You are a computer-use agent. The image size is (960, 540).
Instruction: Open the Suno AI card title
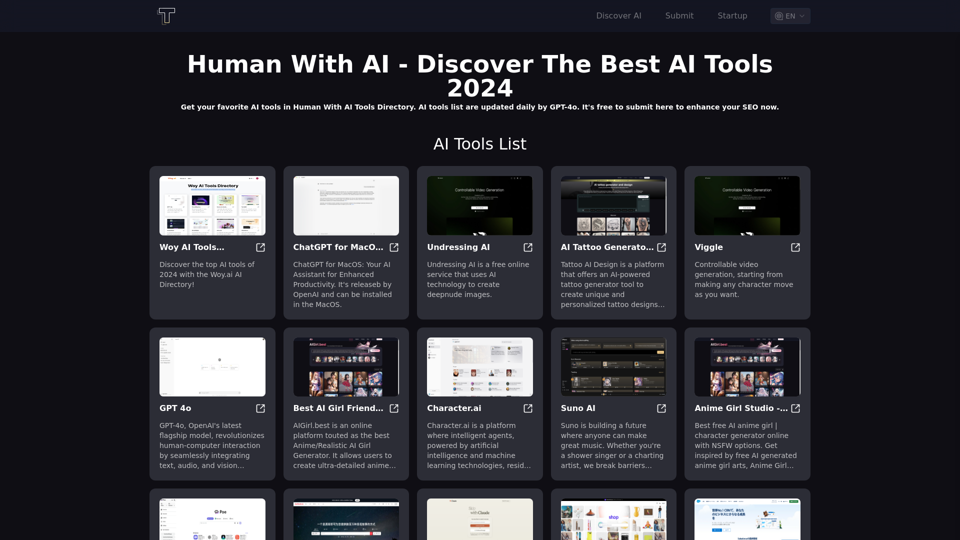577,408
